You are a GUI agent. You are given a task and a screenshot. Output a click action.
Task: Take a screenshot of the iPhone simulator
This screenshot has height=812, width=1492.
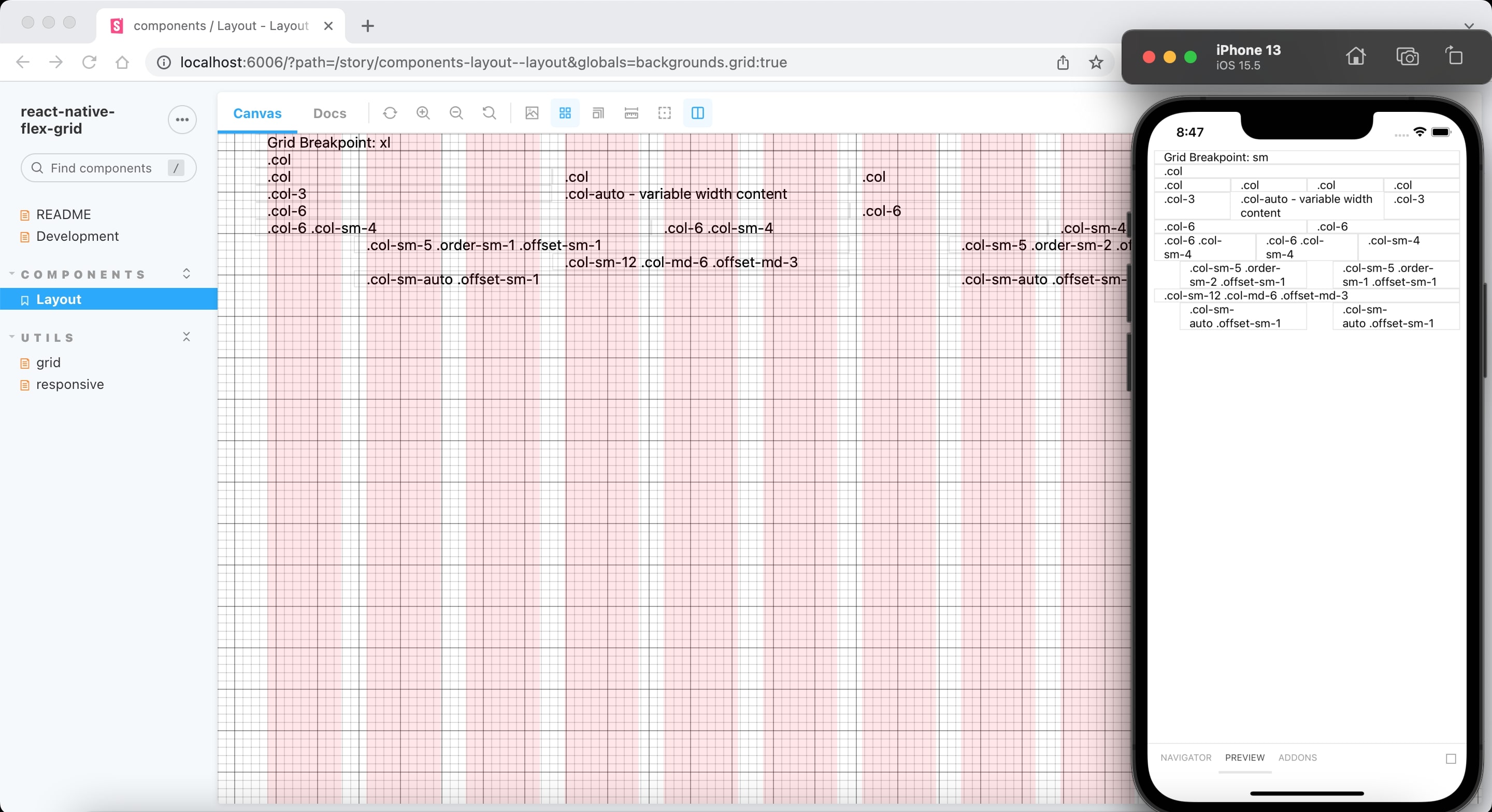[x=1408, y=57]
